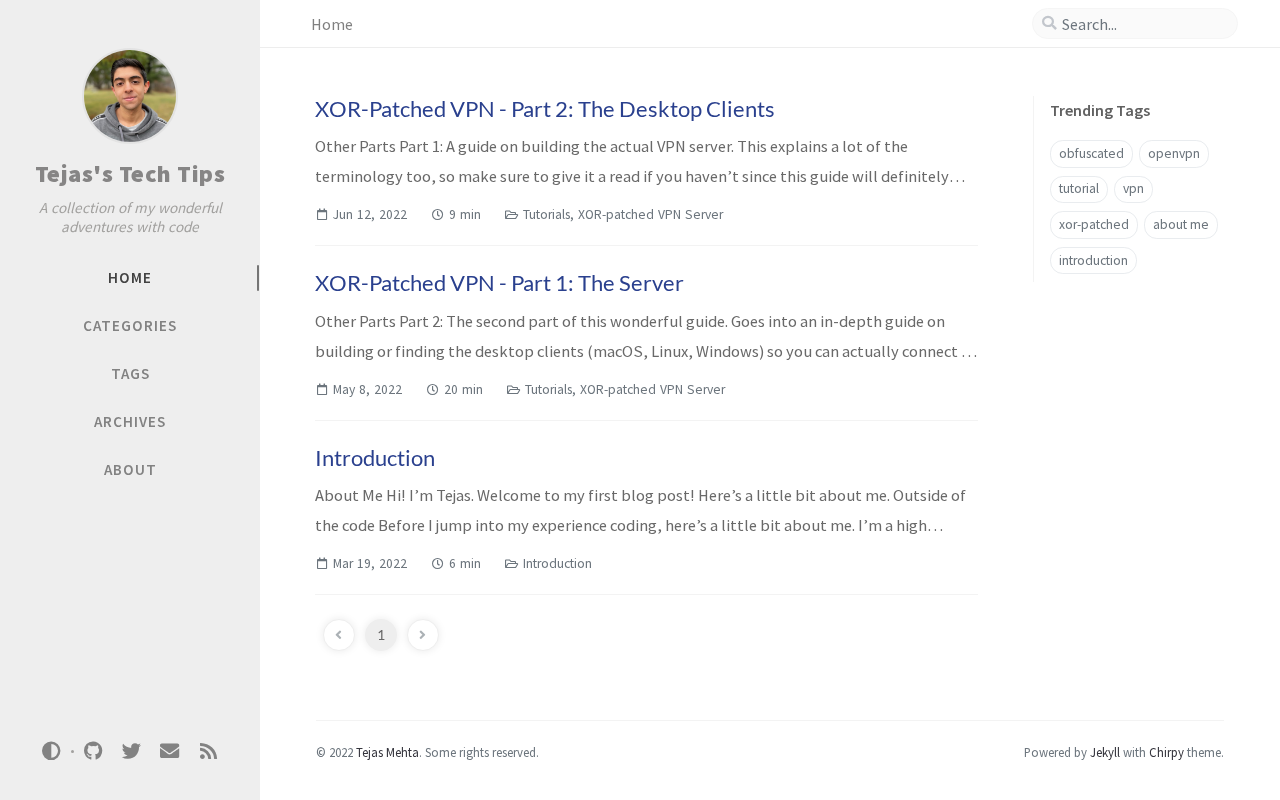The width and height of the screenshot is (1280, 800).
Task: Select page 1 in pagination
Action: coord(381,635)
